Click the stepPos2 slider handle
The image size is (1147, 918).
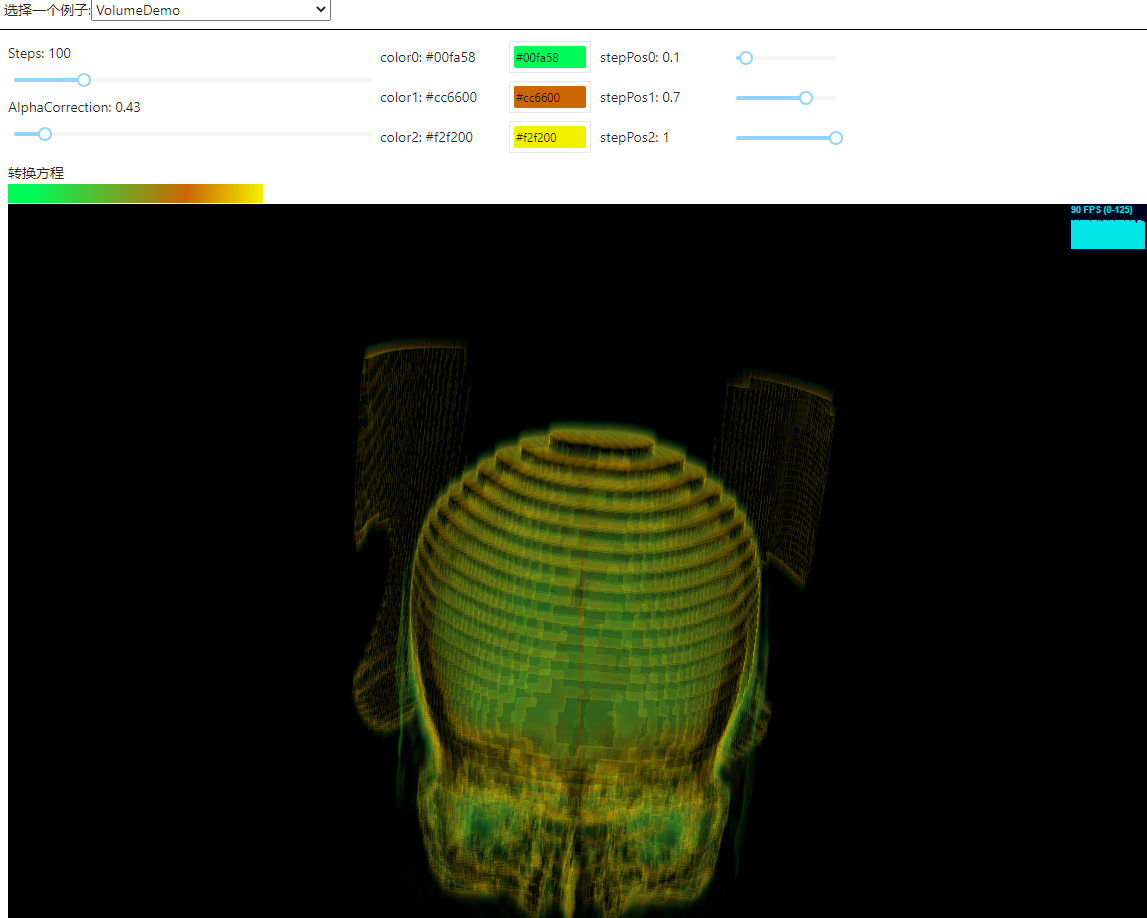(836, 138)
